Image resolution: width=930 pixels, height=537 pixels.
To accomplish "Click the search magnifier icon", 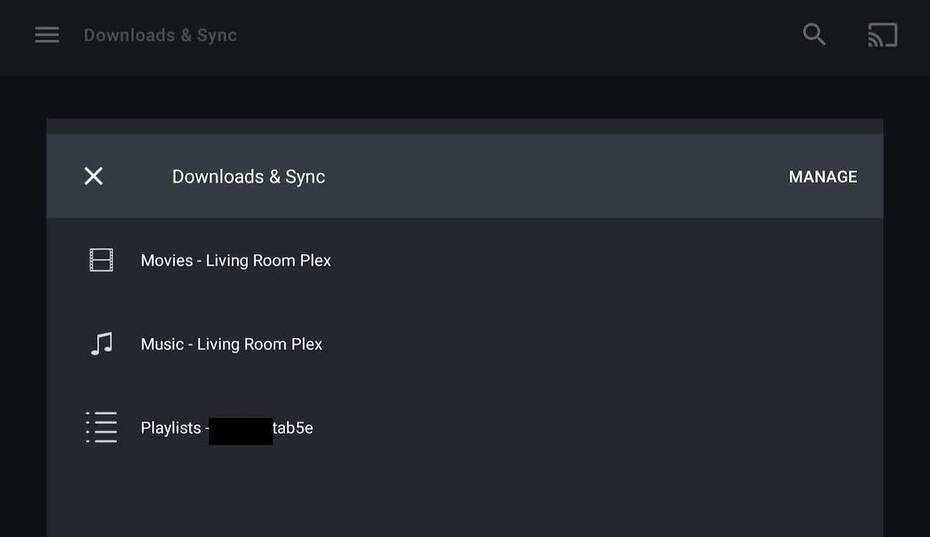I will coord(814,35).
